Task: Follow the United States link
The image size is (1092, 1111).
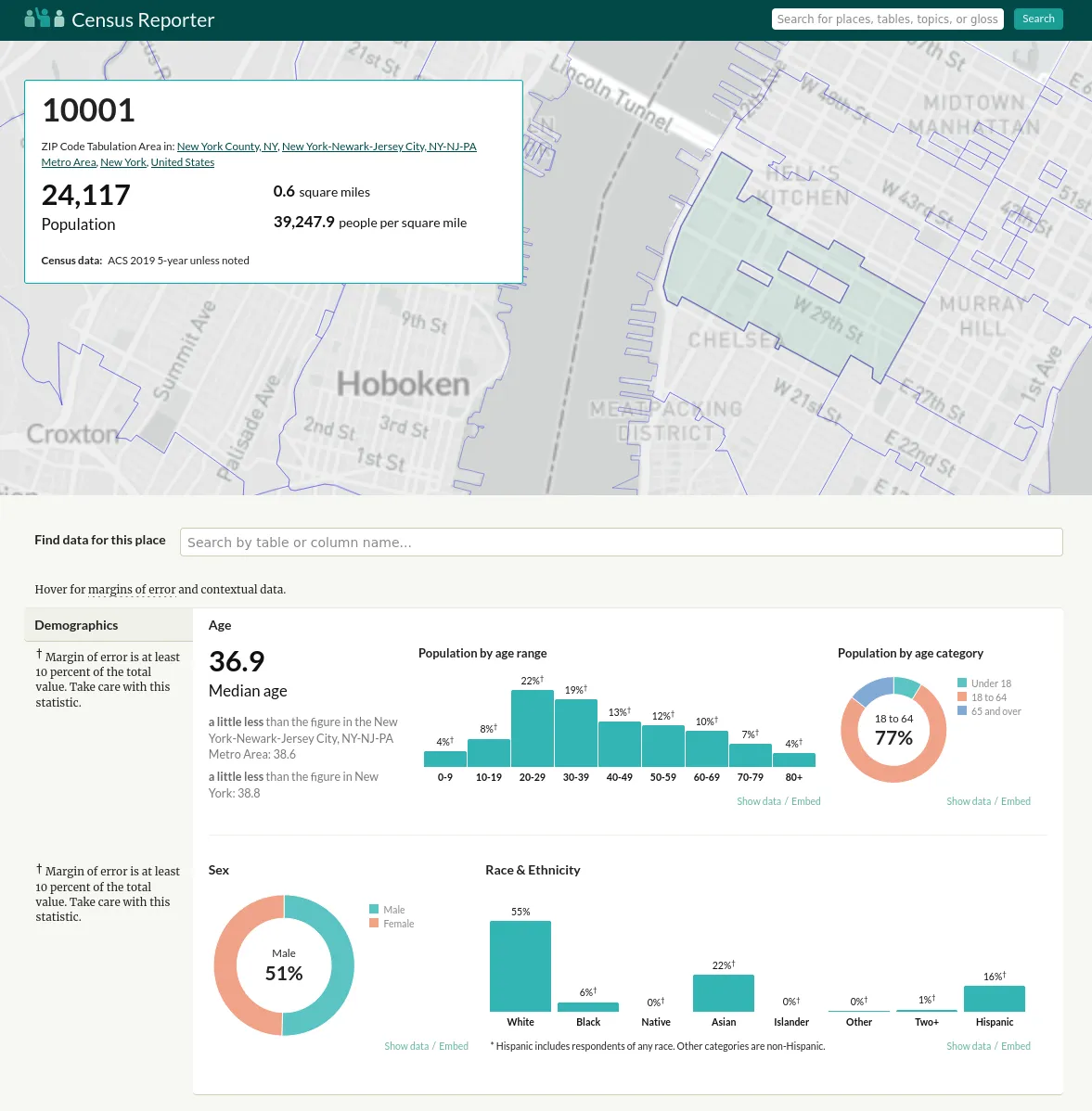Action: click(x=182, y=161)
